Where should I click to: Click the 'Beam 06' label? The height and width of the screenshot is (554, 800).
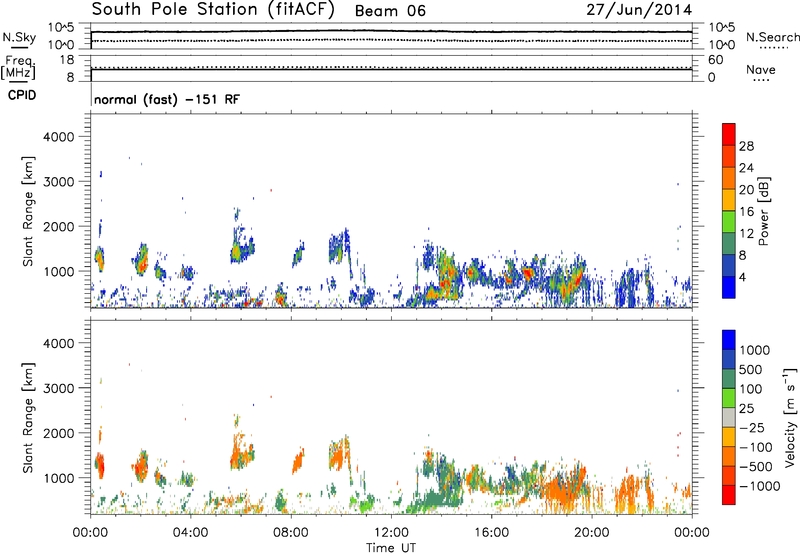[390, 11]
